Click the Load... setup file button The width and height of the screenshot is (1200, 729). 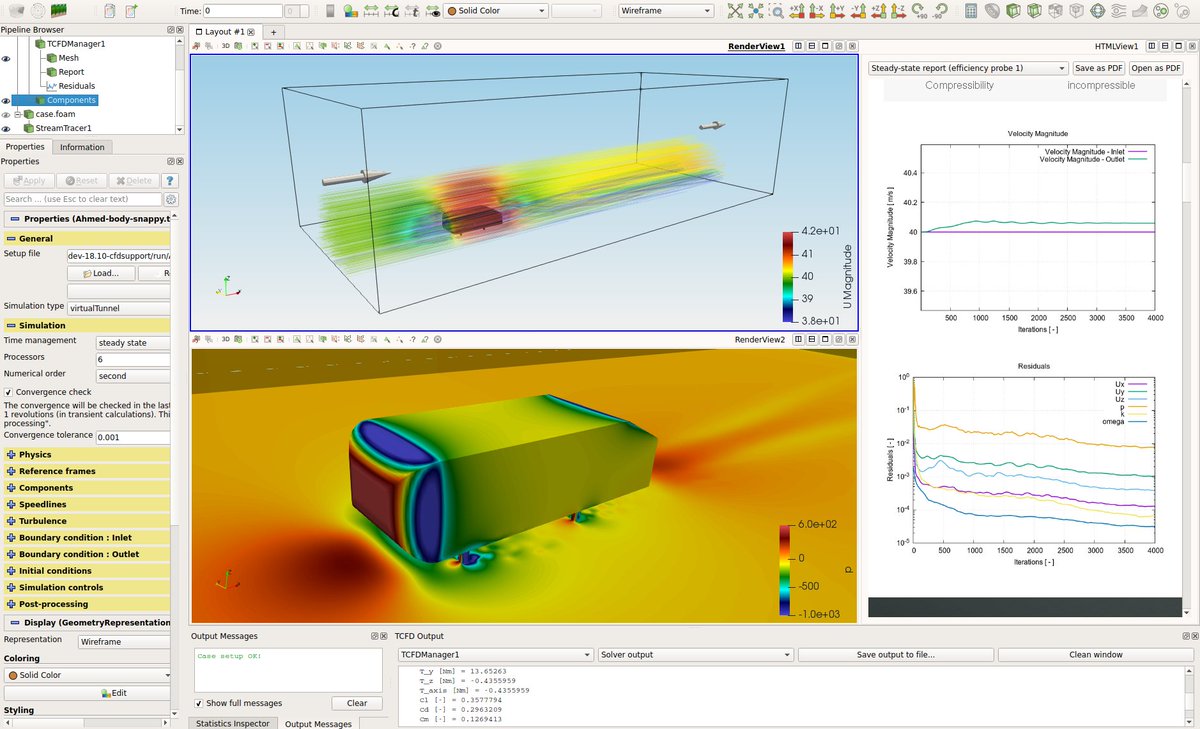[100, 273]
